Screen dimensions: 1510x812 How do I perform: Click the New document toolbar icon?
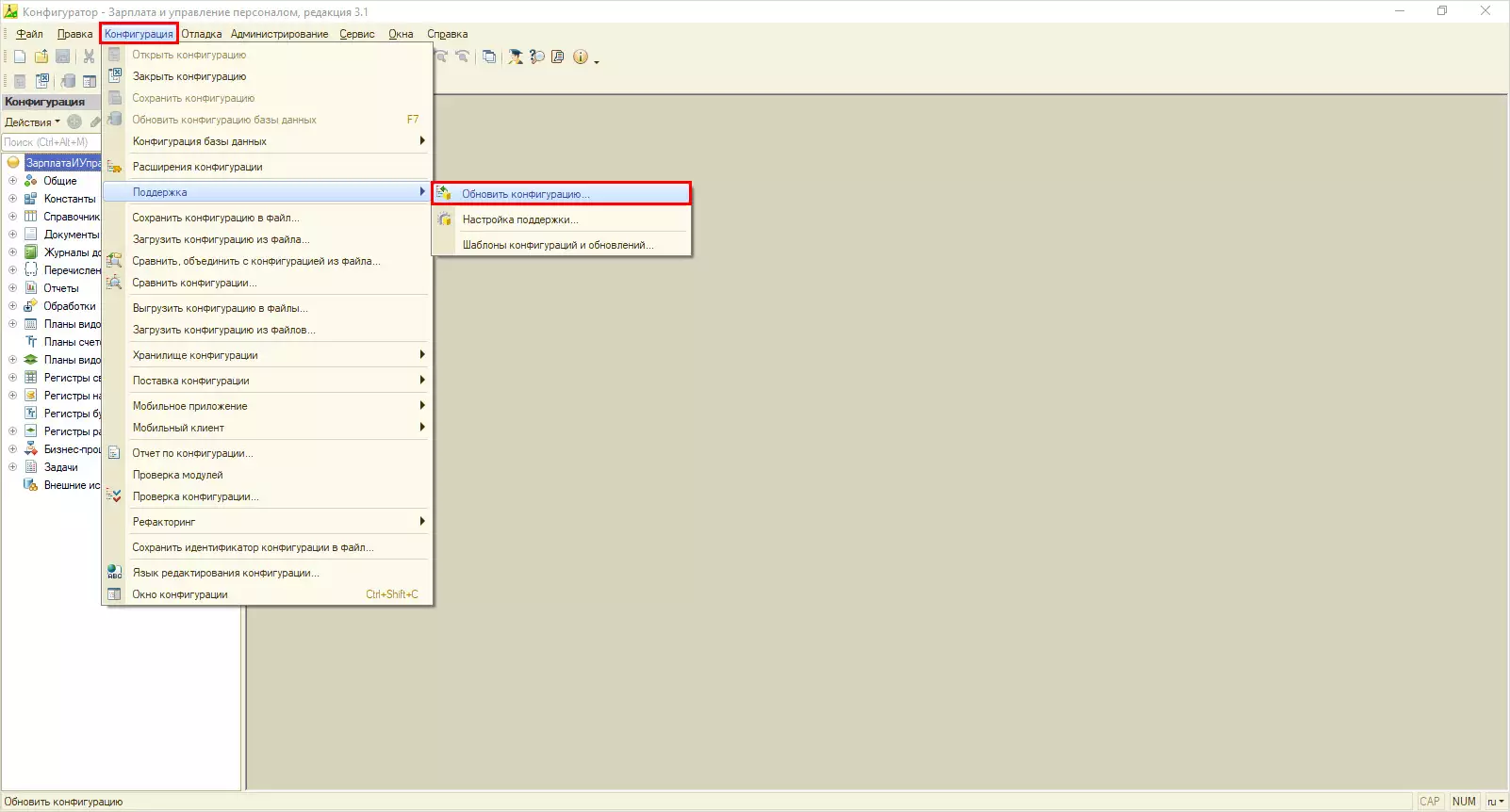(x=20, y=57)
